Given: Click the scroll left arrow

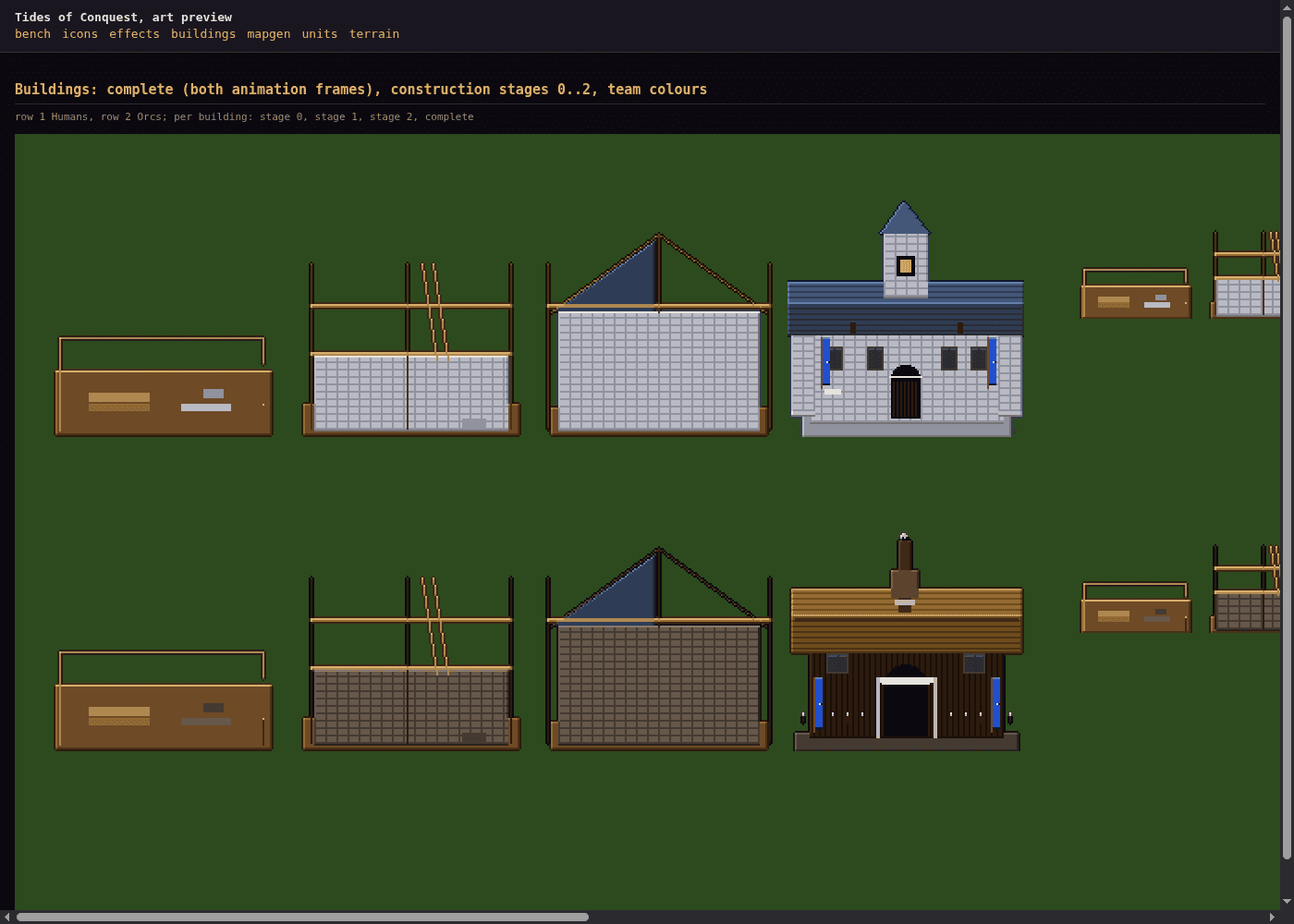Looking at the screenshot, I should pyautogui.click(x=7, y=917).
